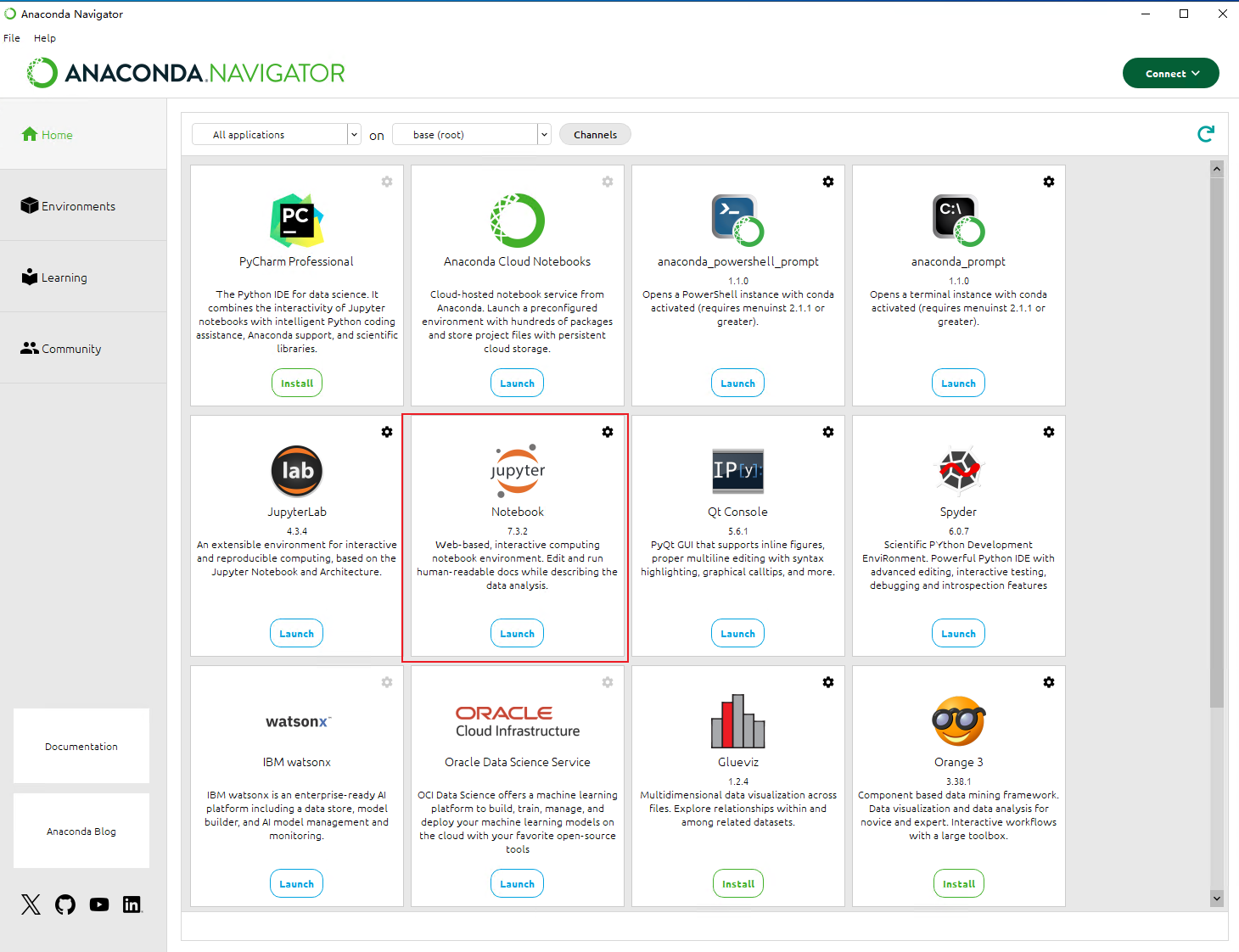1239x952 pixels.
Task: Open the IBM watsonx settings gear
Action: (x=387, y=682)
